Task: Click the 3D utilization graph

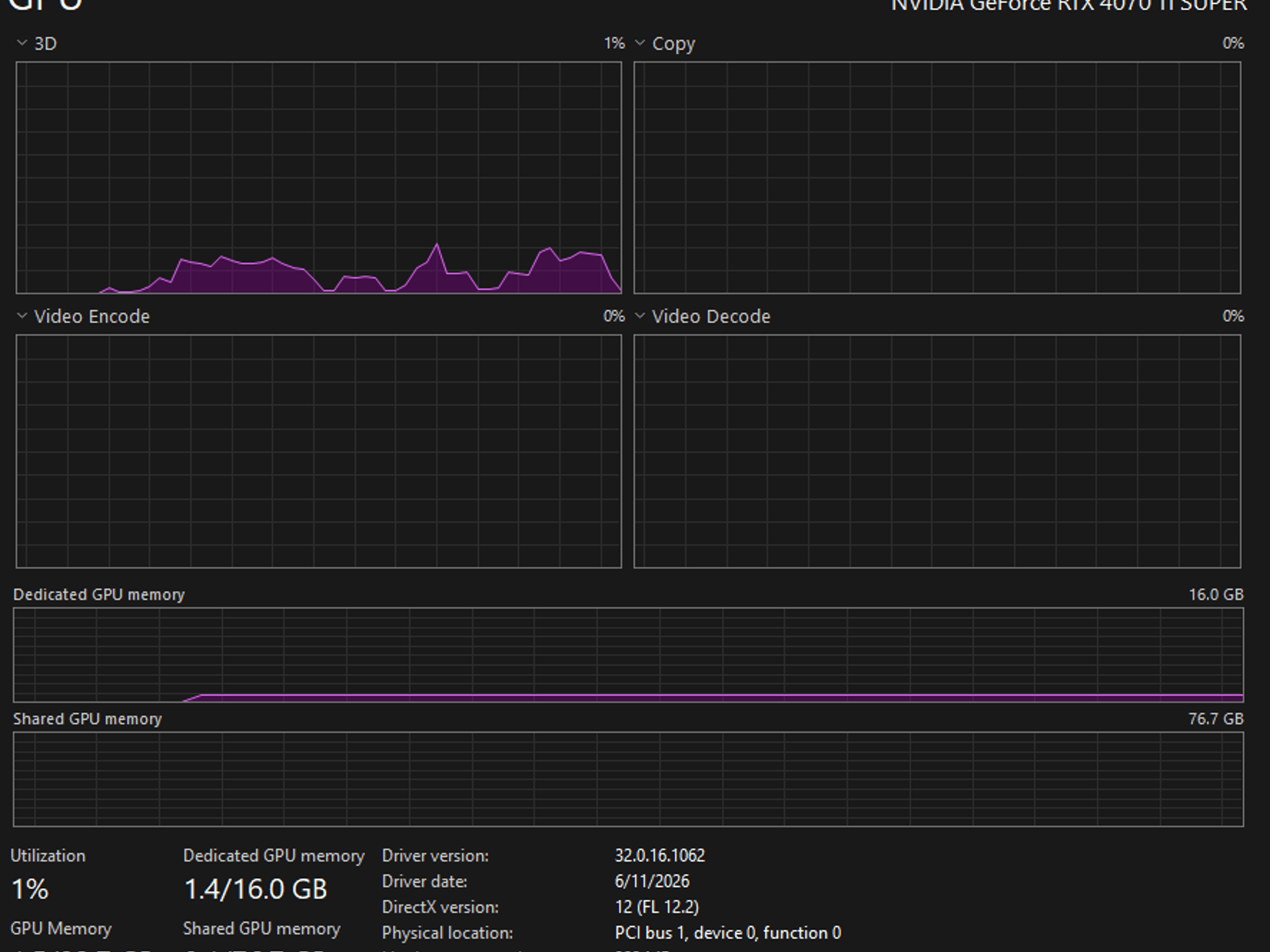Action: pos(319,177)
